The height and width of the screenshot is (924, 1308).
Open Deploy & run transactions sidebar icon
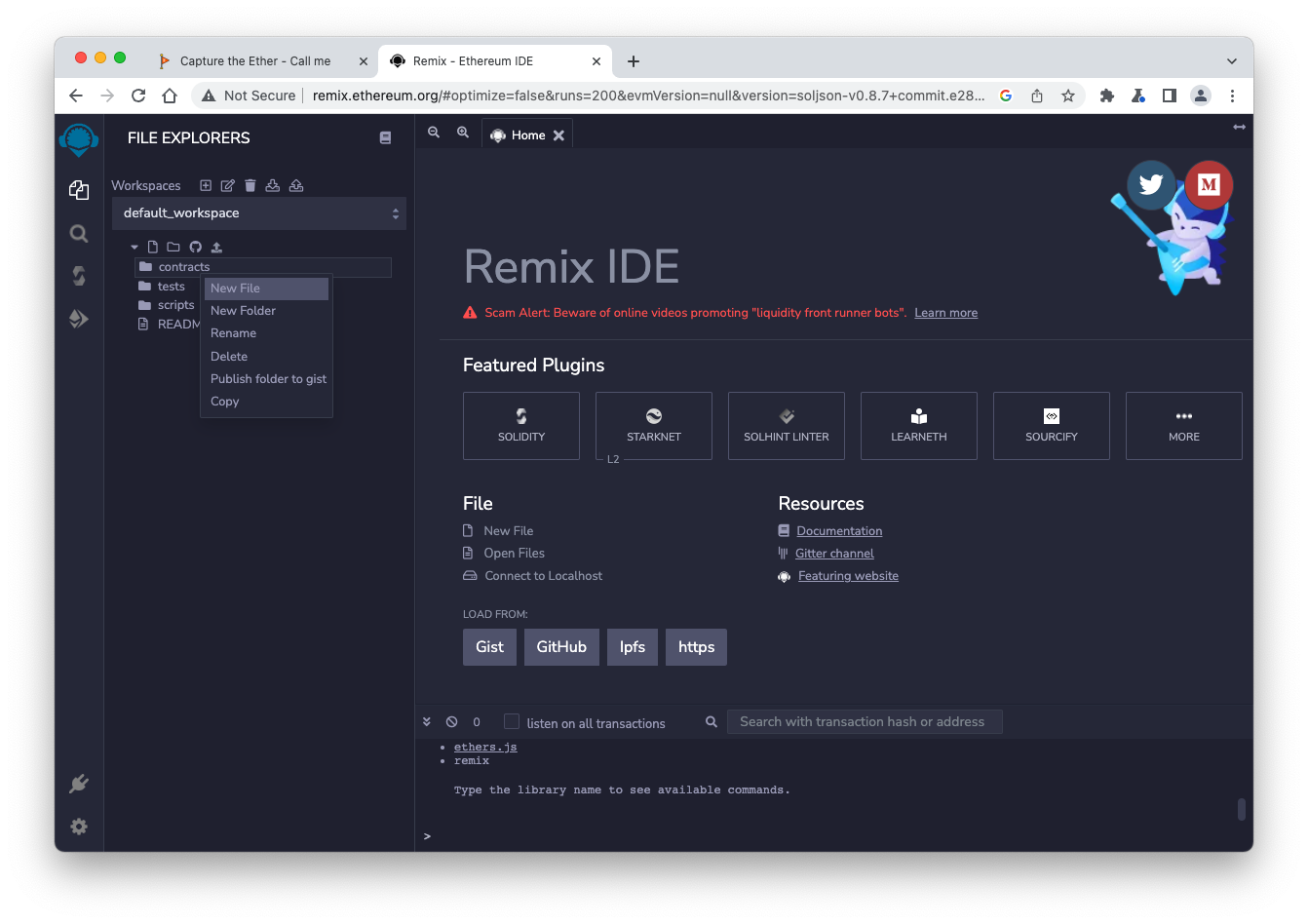tap(79, 319)
